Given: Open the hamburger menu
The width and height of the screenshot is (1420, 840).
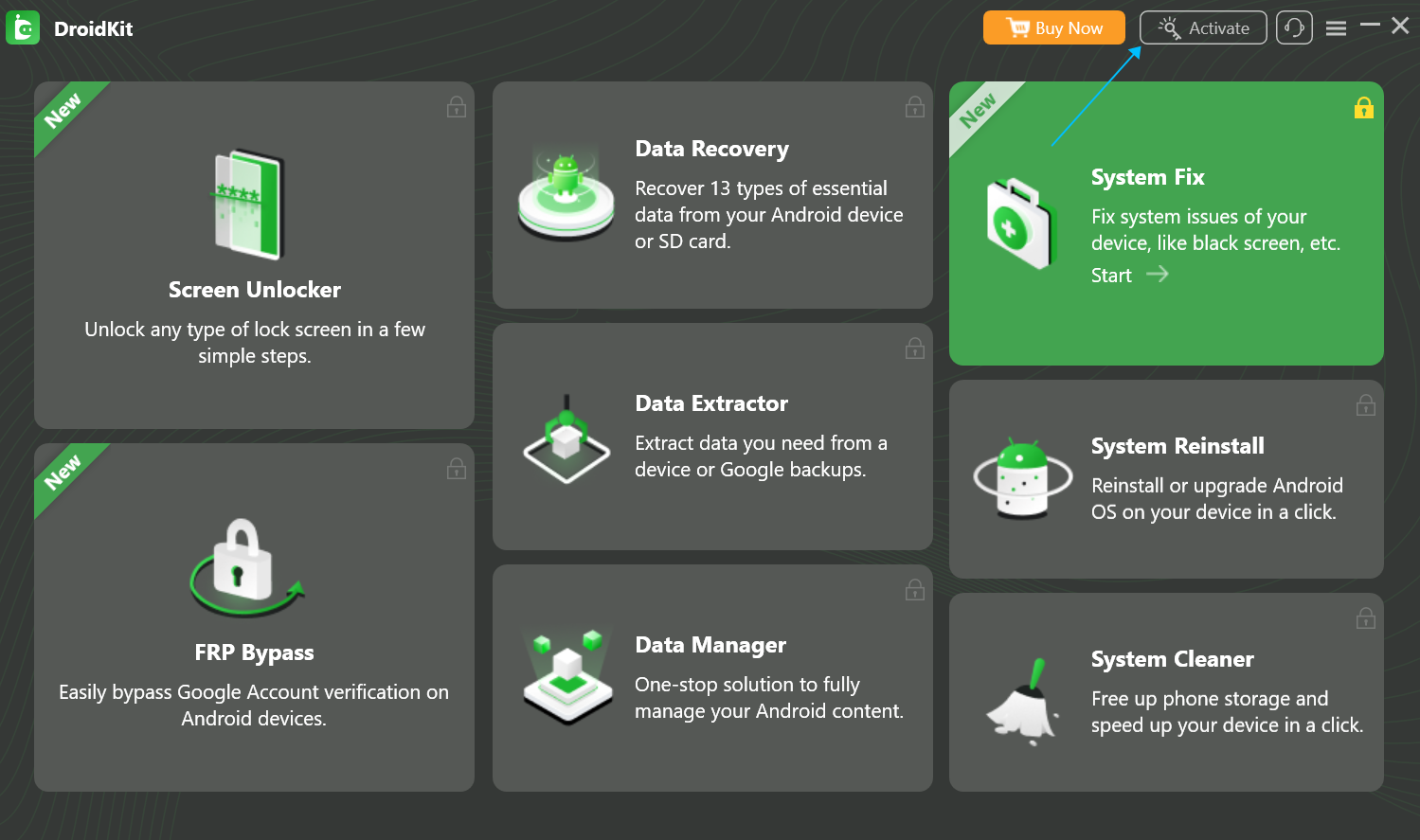Looking at the screenshot, I should coord(1336,28).
